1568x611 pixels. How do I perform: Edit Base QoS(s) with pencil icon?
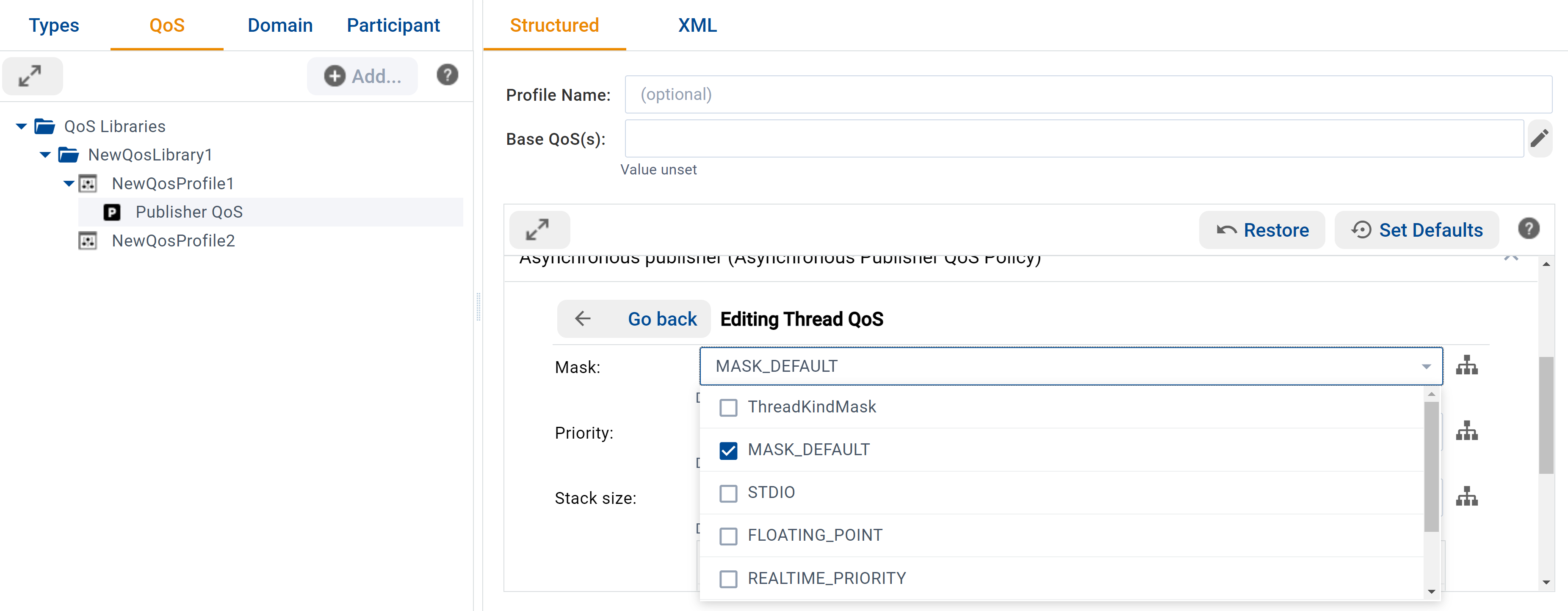coord(1539,138)
